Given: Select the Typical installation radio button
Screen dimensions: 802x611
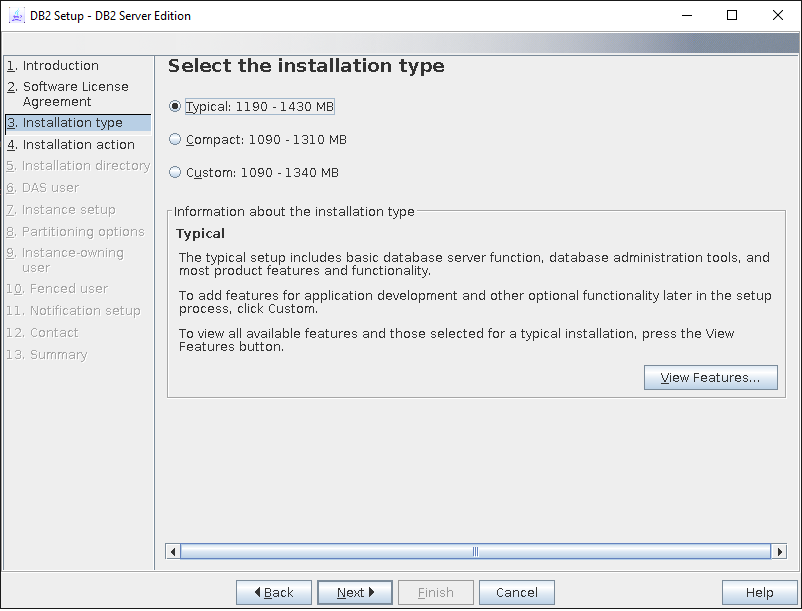Looking at the screenshot, I should point(176,107).
